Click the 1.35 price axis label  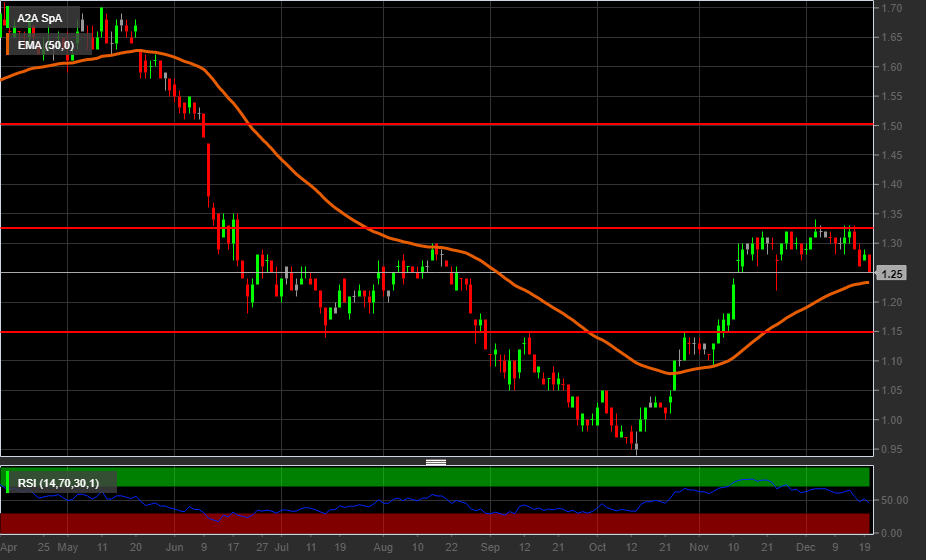click(892, 214)
